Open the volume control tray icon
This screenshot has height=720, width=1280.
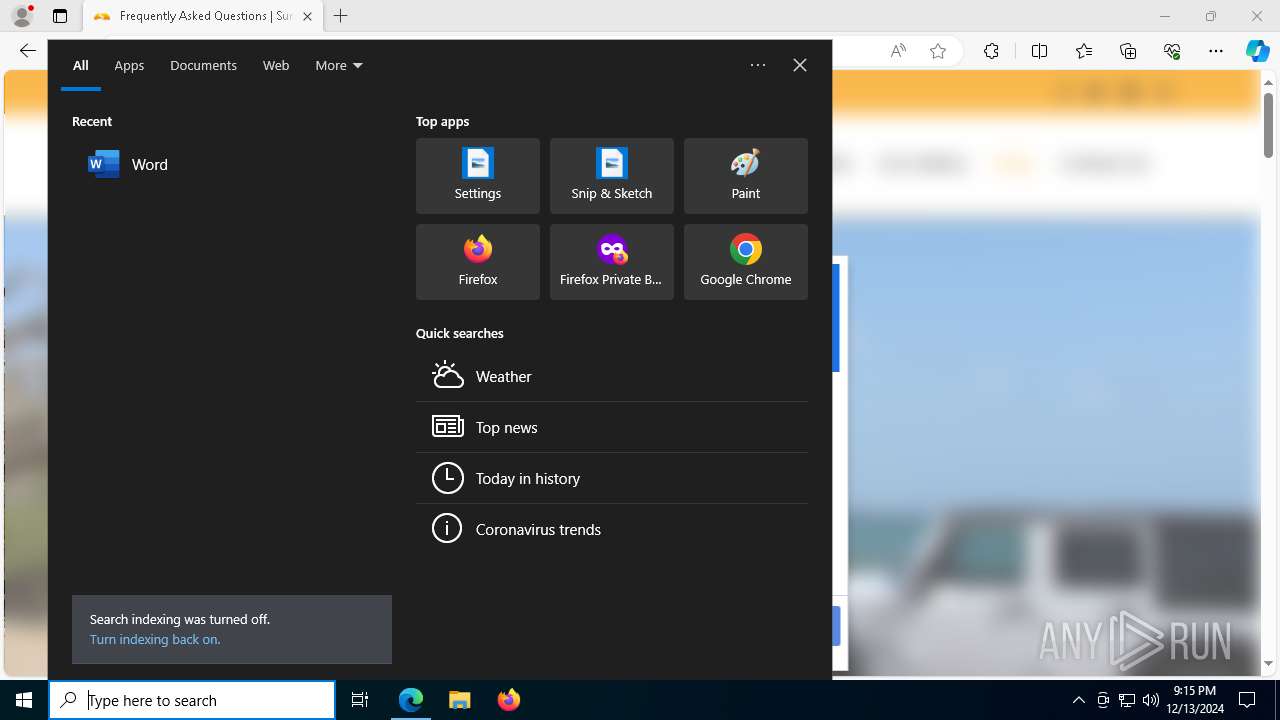(1151, 700)
